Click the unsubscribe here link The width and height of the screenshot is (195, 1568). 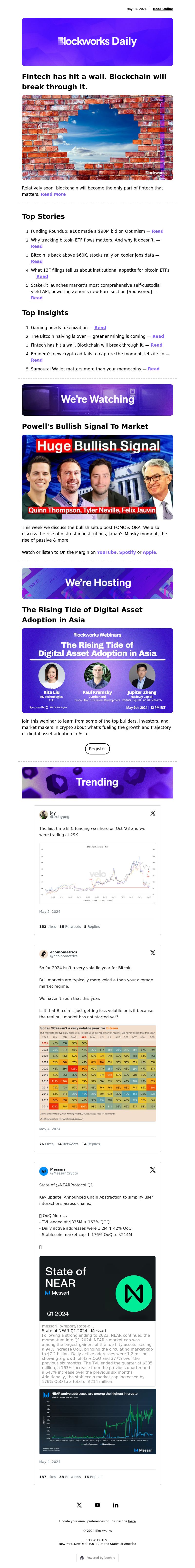[x=132, y=1521]
